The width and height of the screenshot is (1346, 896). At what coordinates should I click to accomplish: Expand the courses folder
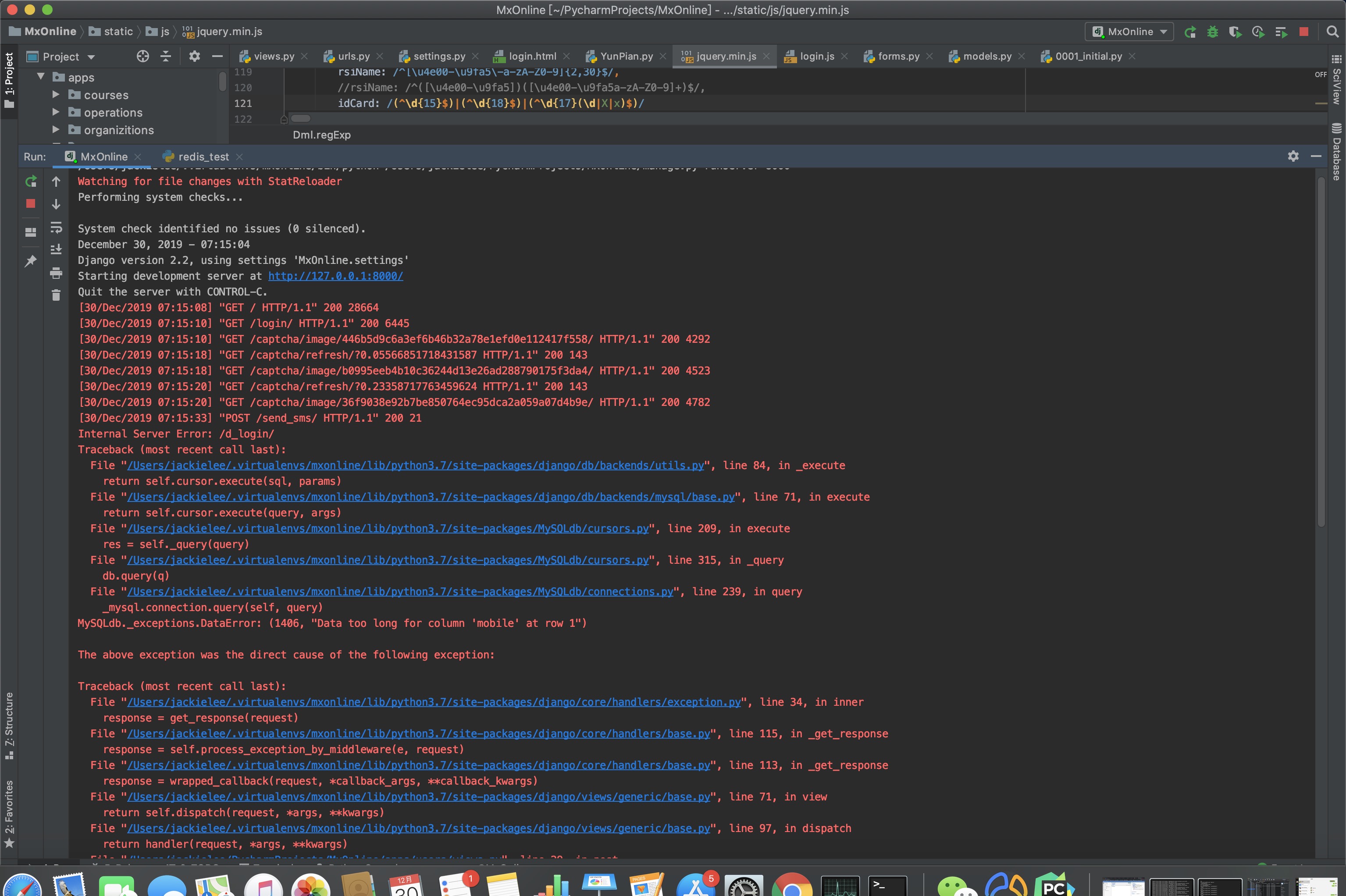(56, 94)
